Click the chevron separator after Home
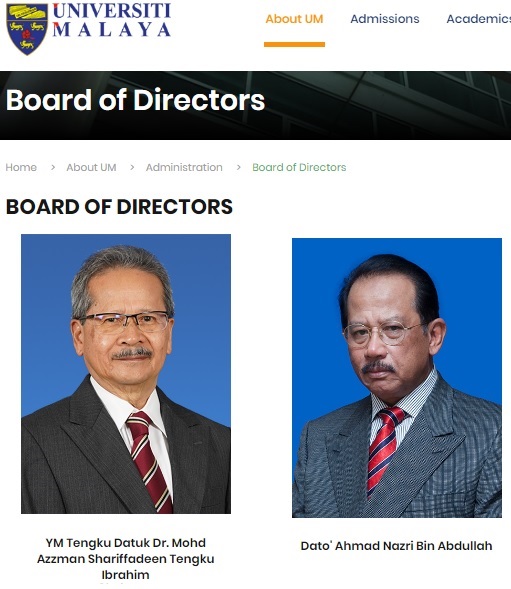The height and width of the screenshot is (589, 511). tap(53, 167)
